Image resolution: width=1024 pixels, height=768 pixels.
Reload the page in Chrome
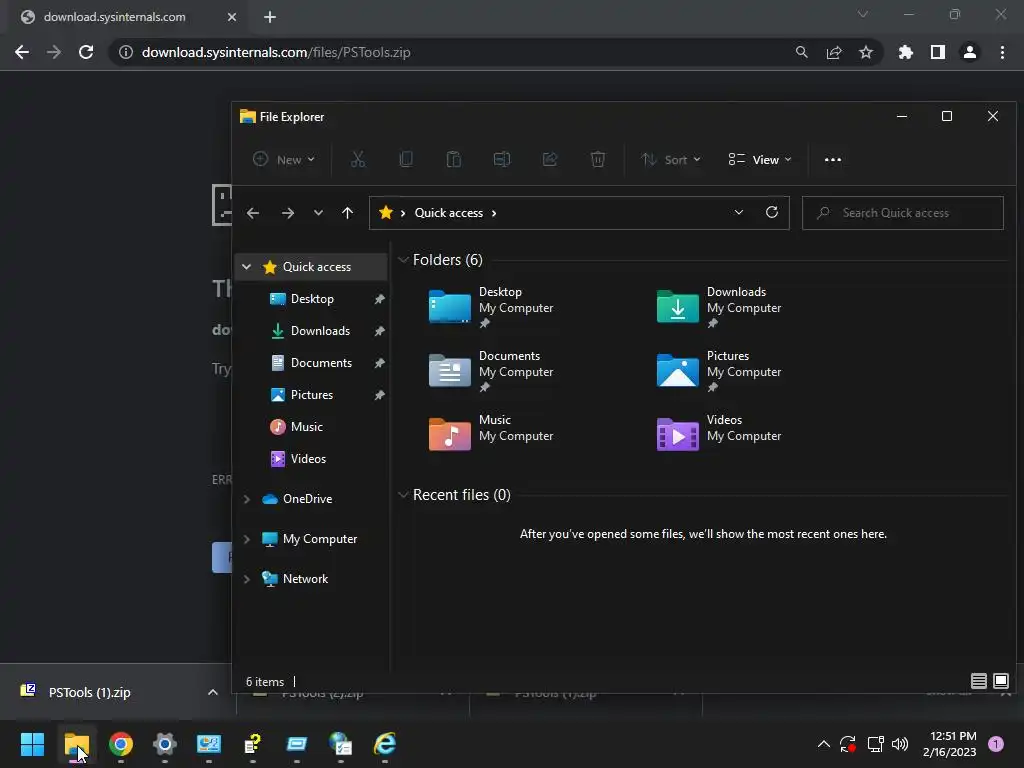86,52
